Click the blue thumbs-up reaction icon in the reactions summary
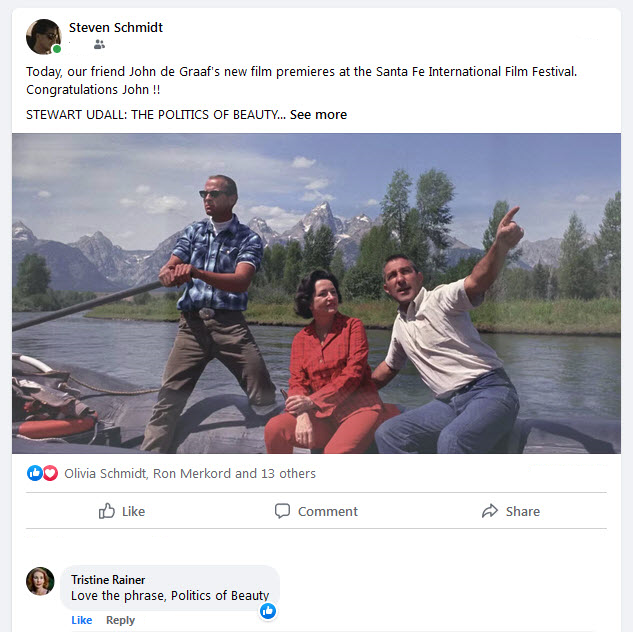This screenshot has height=632, width=633. [35, 473]
